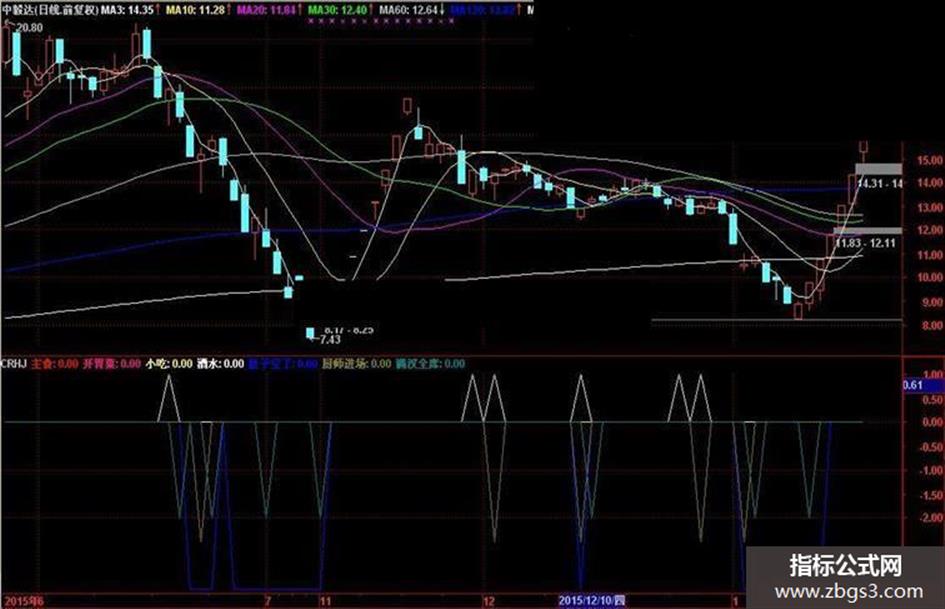Click the 14.31 gap range label

(x=879, y=183)
